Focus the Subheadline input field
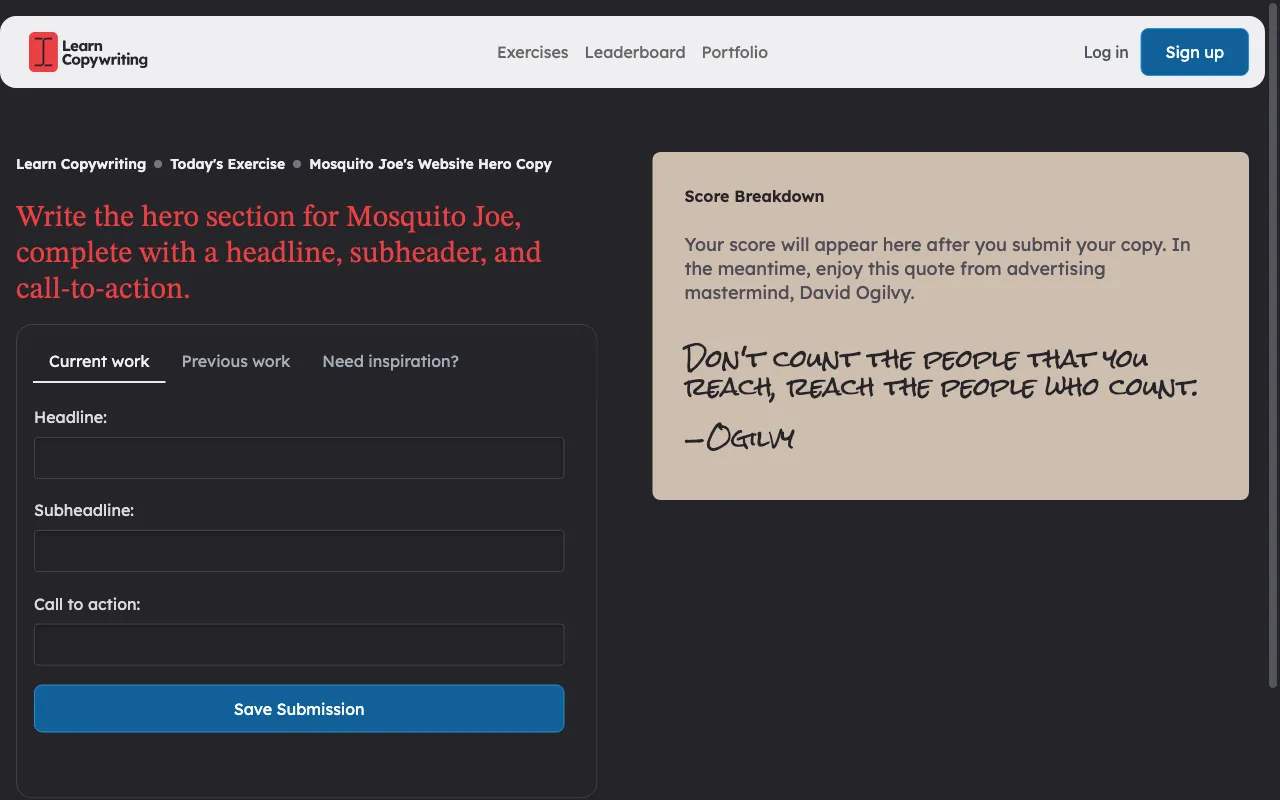1280x800 pixels. coord(299,551)
